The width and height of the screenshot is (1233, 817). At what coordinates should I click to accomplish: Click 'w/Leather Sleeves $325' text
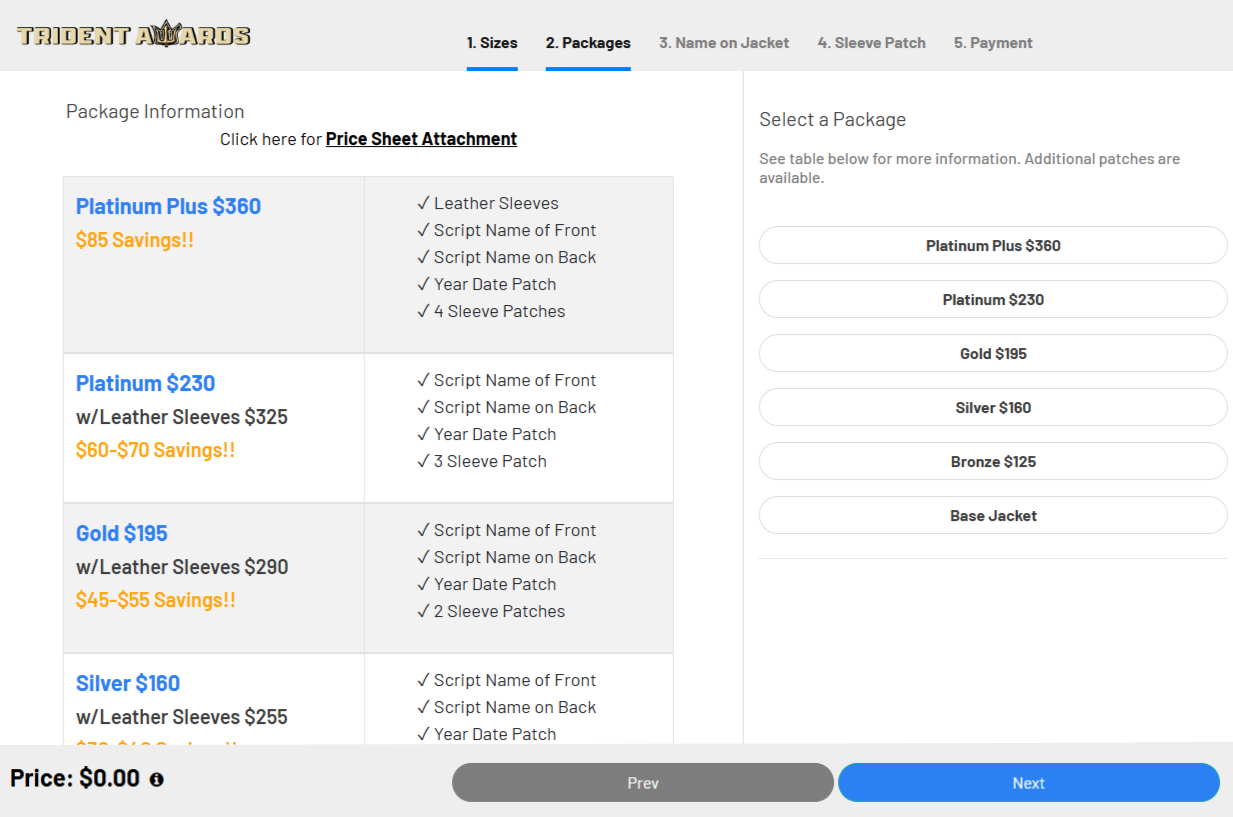coord(182,417)
